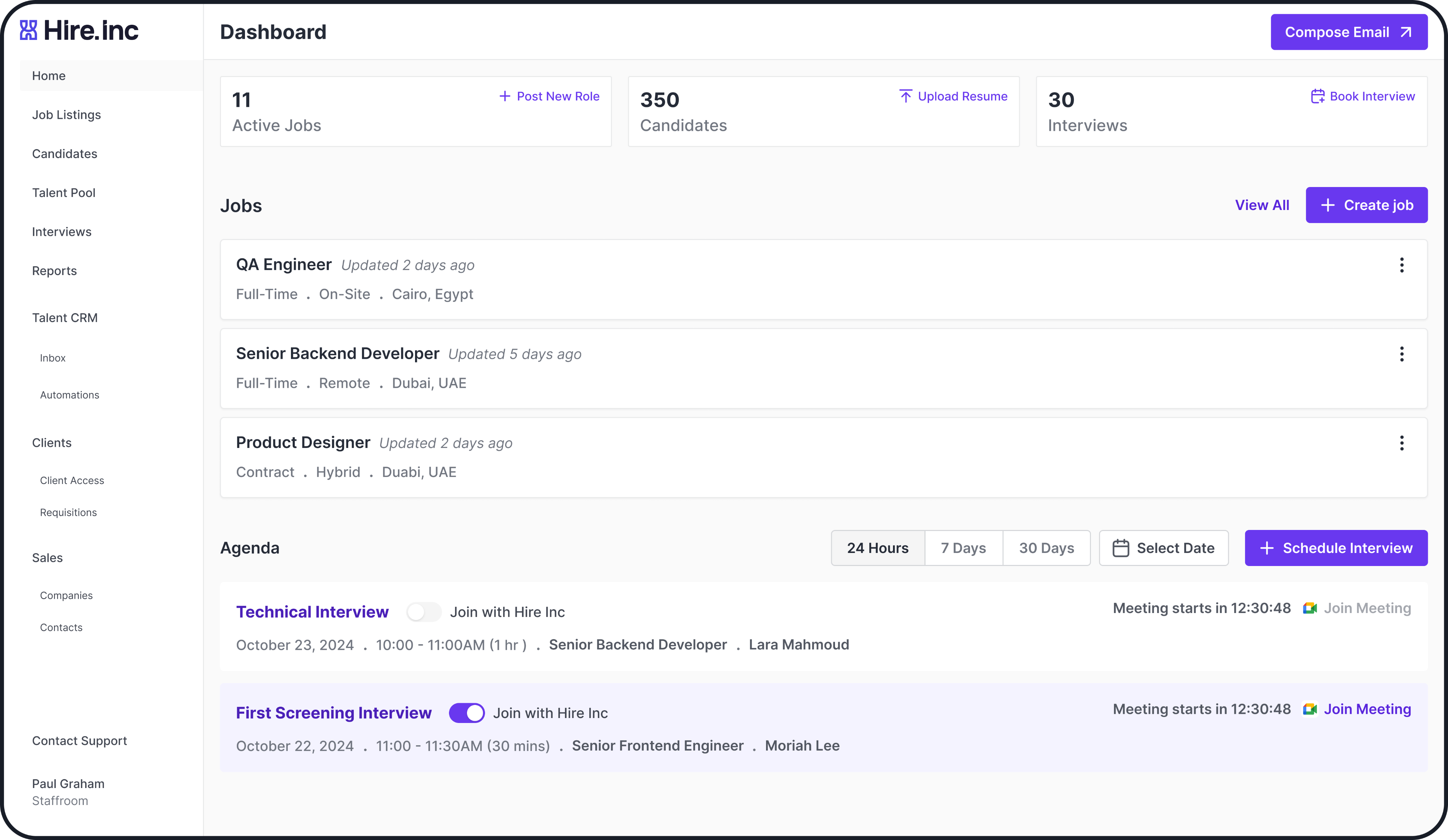Open the QA Engineer three-dot options menu
The width and height of the screenshot is (1448, 840).
(x=1401, y=265)
